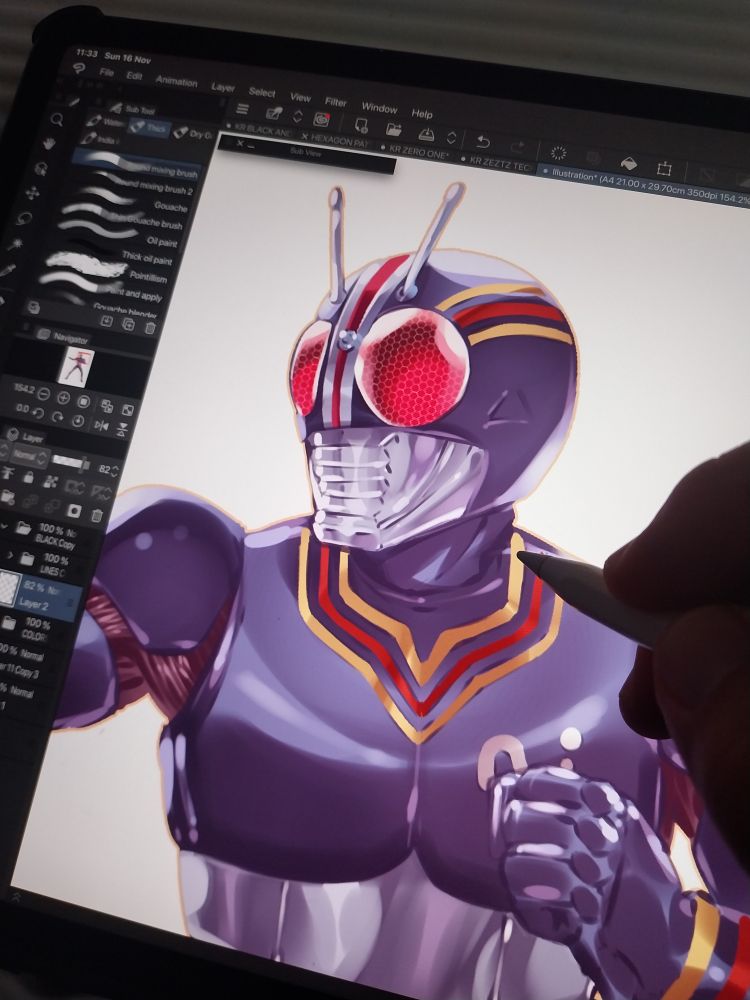The image size is (750, 1000).
Task: Click the Scale/Rotate transform icon
Action: click(x=665, y=168)
